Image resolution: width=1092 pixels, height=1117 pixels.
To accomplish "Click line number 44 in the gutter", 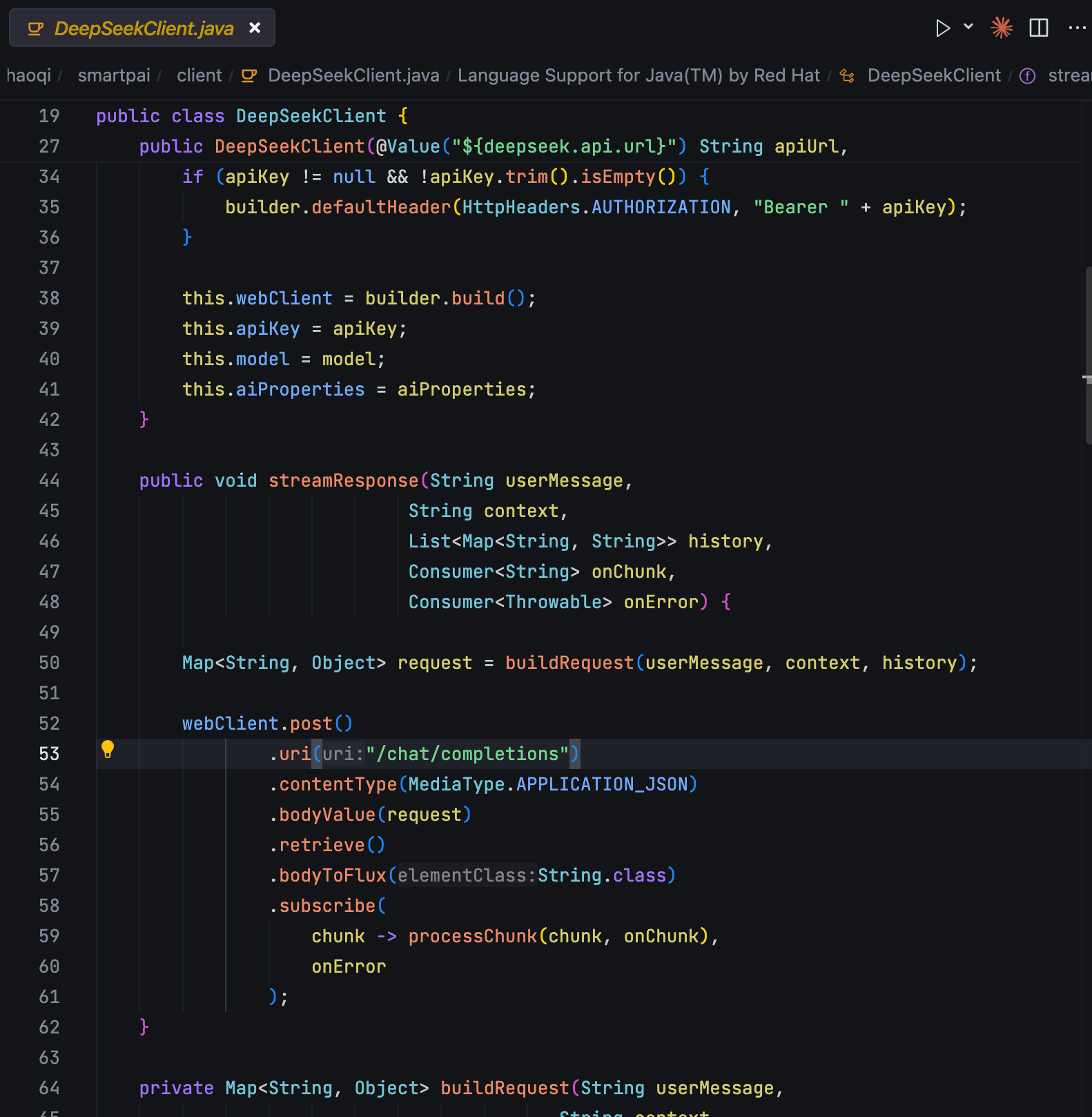I will pos(49,480).
